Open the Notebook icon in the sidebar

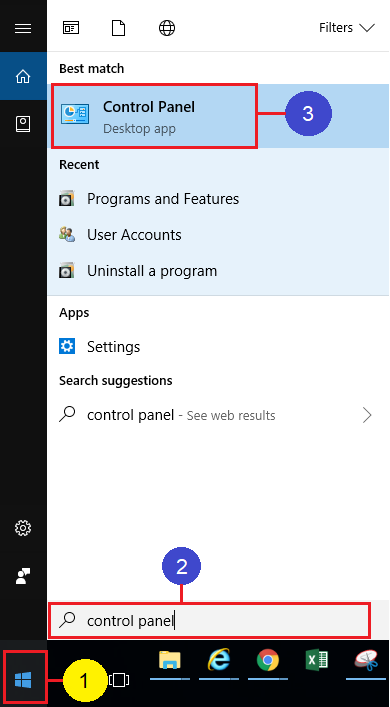coord(23,124)
